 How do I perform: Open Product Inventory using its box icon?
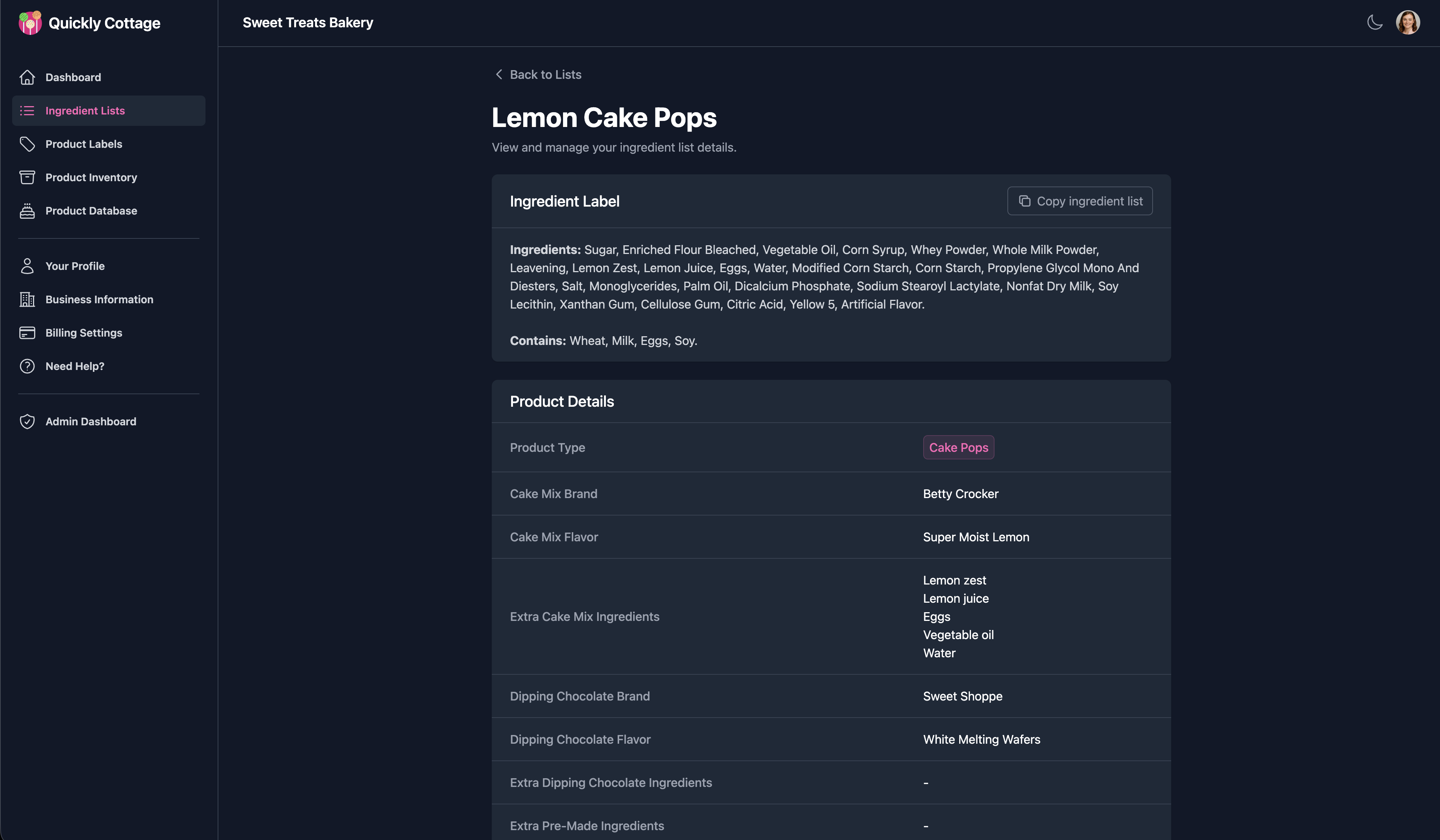coord(28,177)
